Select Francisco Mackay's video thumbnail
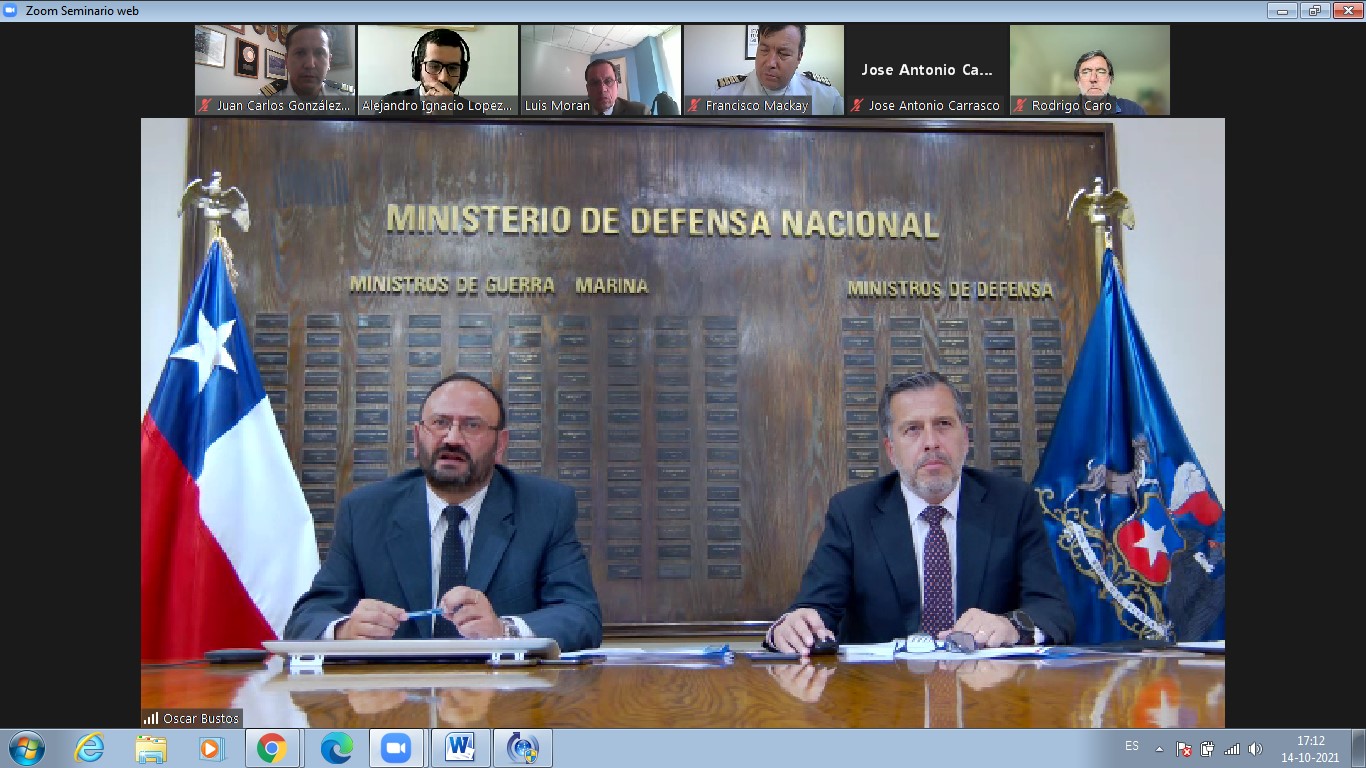1366x768 pixels. point(764,69)
